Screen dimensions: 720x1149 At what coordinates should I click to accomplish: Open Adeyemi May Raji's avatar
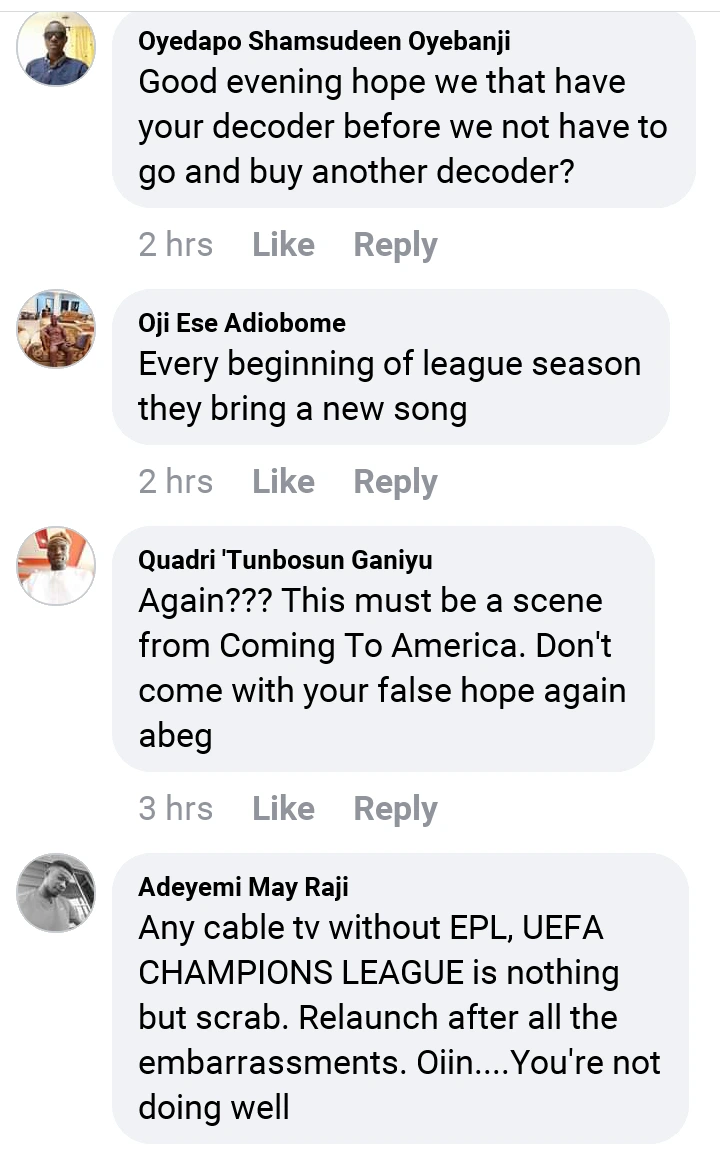coord(56,893)
